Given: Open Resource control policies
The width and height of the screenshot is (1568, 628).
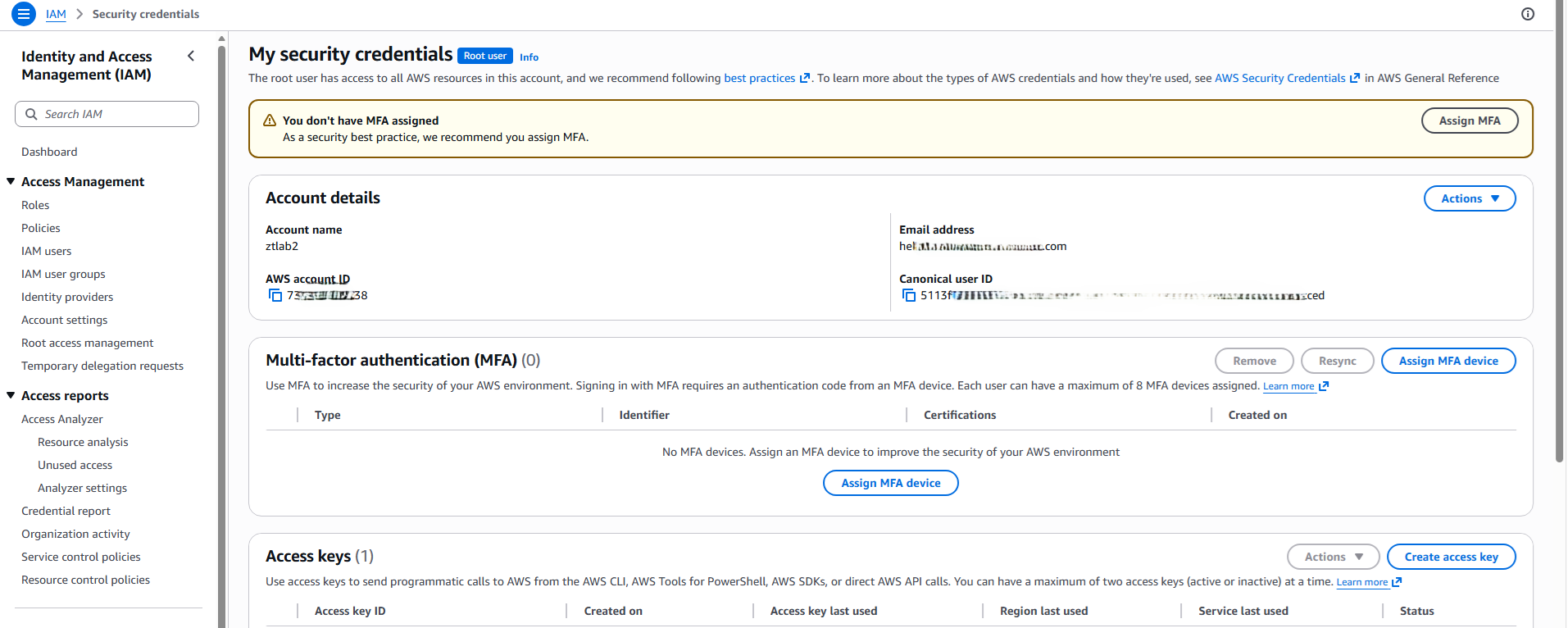Looking at the screenshot, I should tap(85, 580).
